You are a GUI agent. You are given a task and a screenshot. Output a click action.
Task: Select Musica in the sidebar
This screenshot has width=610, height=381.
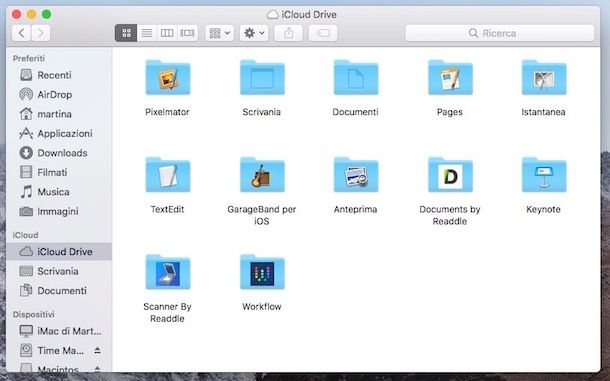tap(59, 191)
